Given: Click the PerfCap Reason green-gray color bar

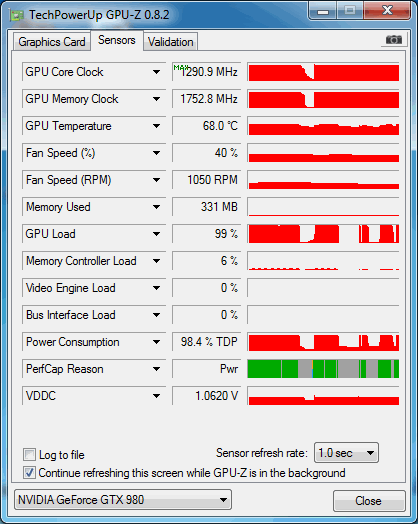Looking at the screenshot, I should click(323, 369).
